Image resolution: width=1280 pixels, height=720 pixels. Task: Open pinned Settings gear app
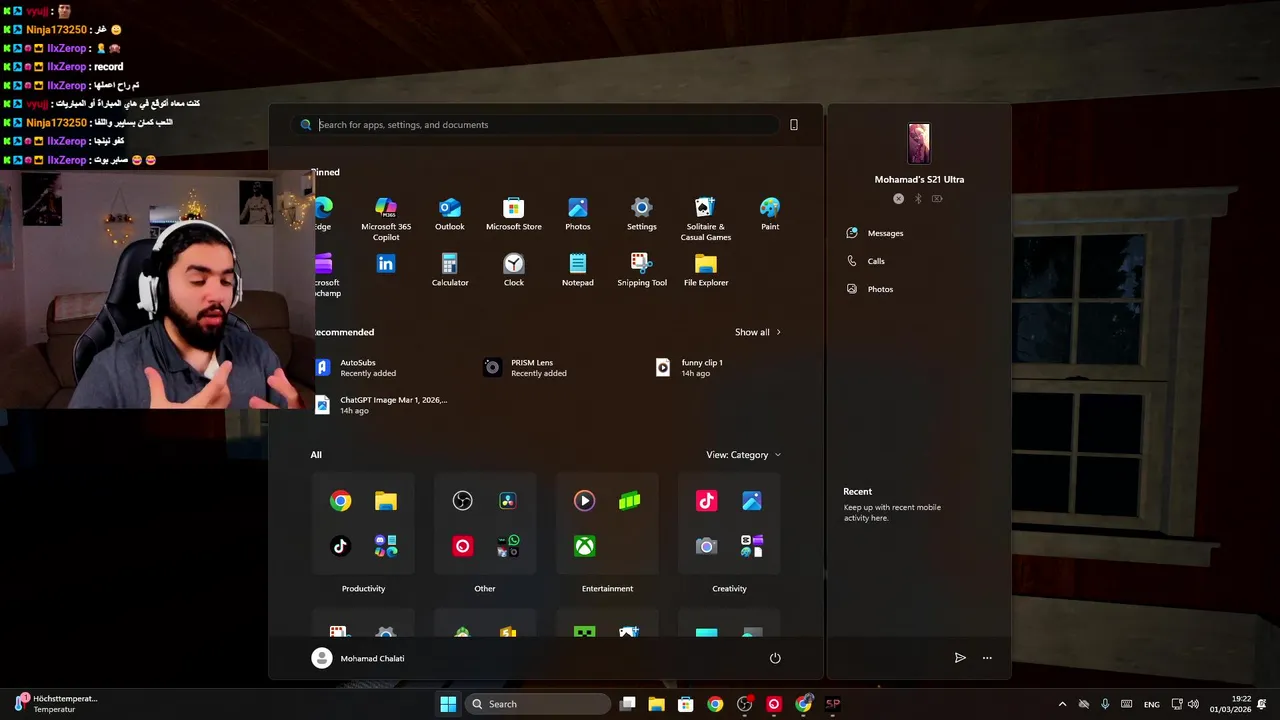[642, 215]
